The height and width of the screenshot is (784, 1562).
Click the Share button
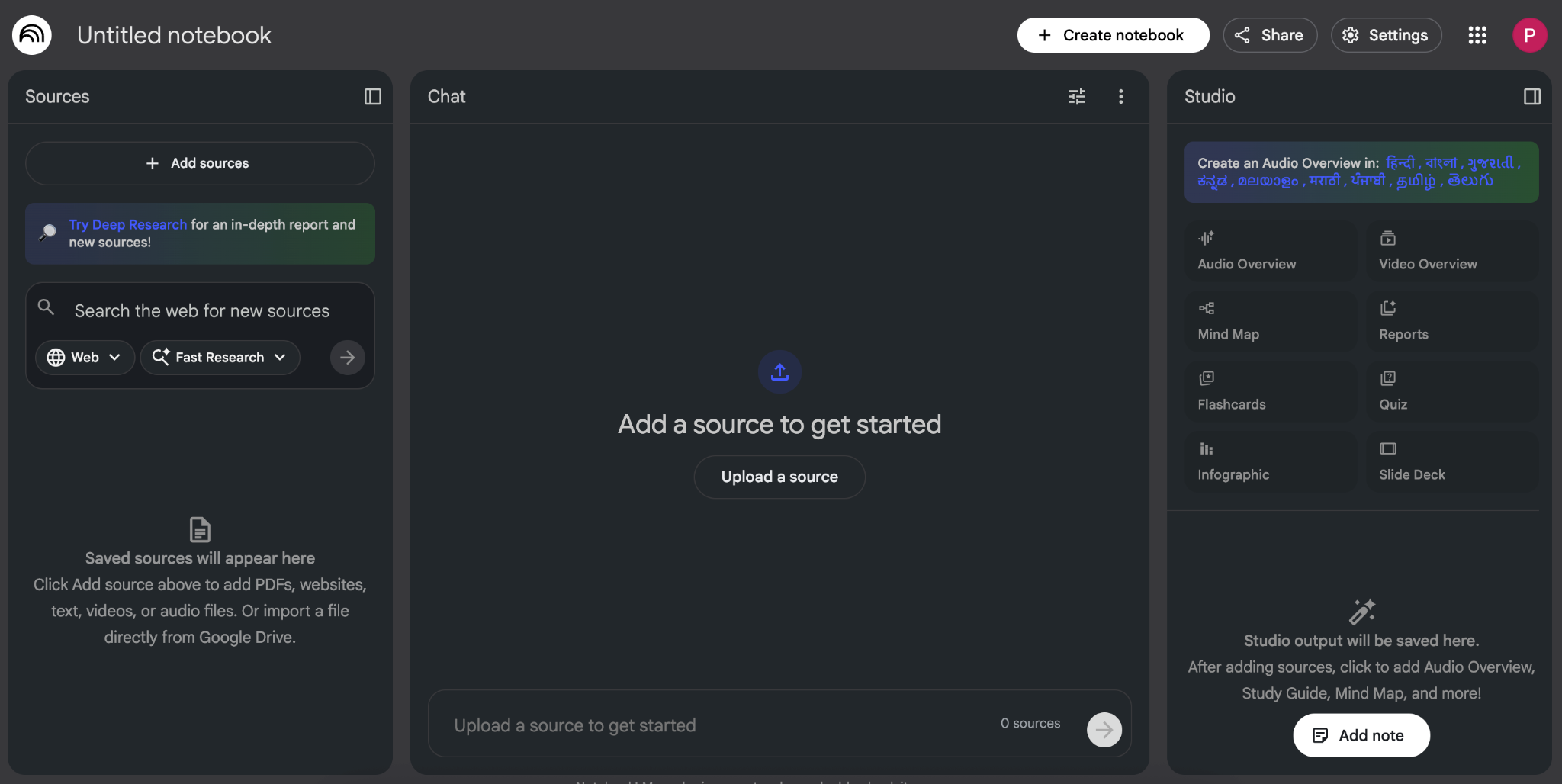coord(1270,35)
